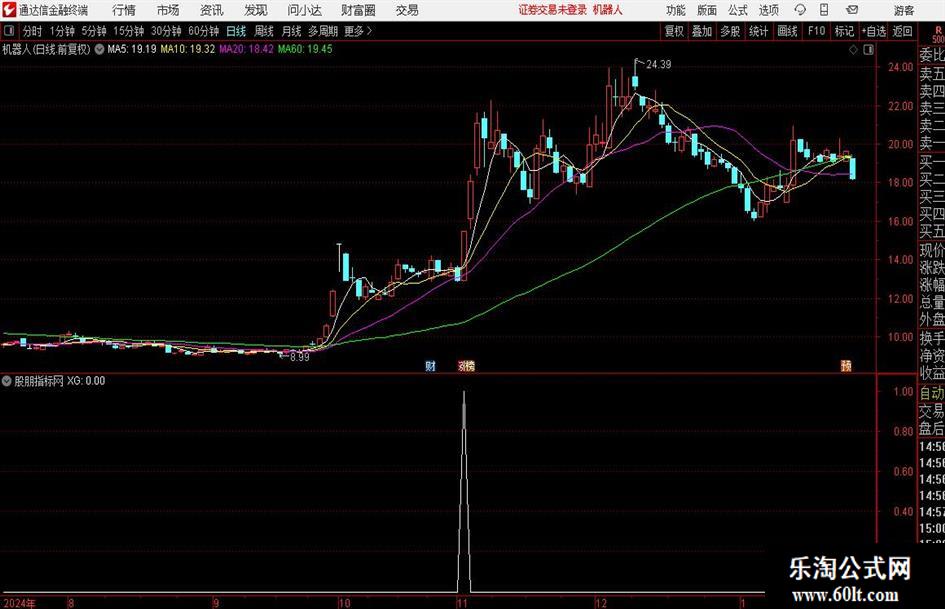Screen dimensions: 945x609
Task: Click the 标记 mark button
Action: point(844,31)
